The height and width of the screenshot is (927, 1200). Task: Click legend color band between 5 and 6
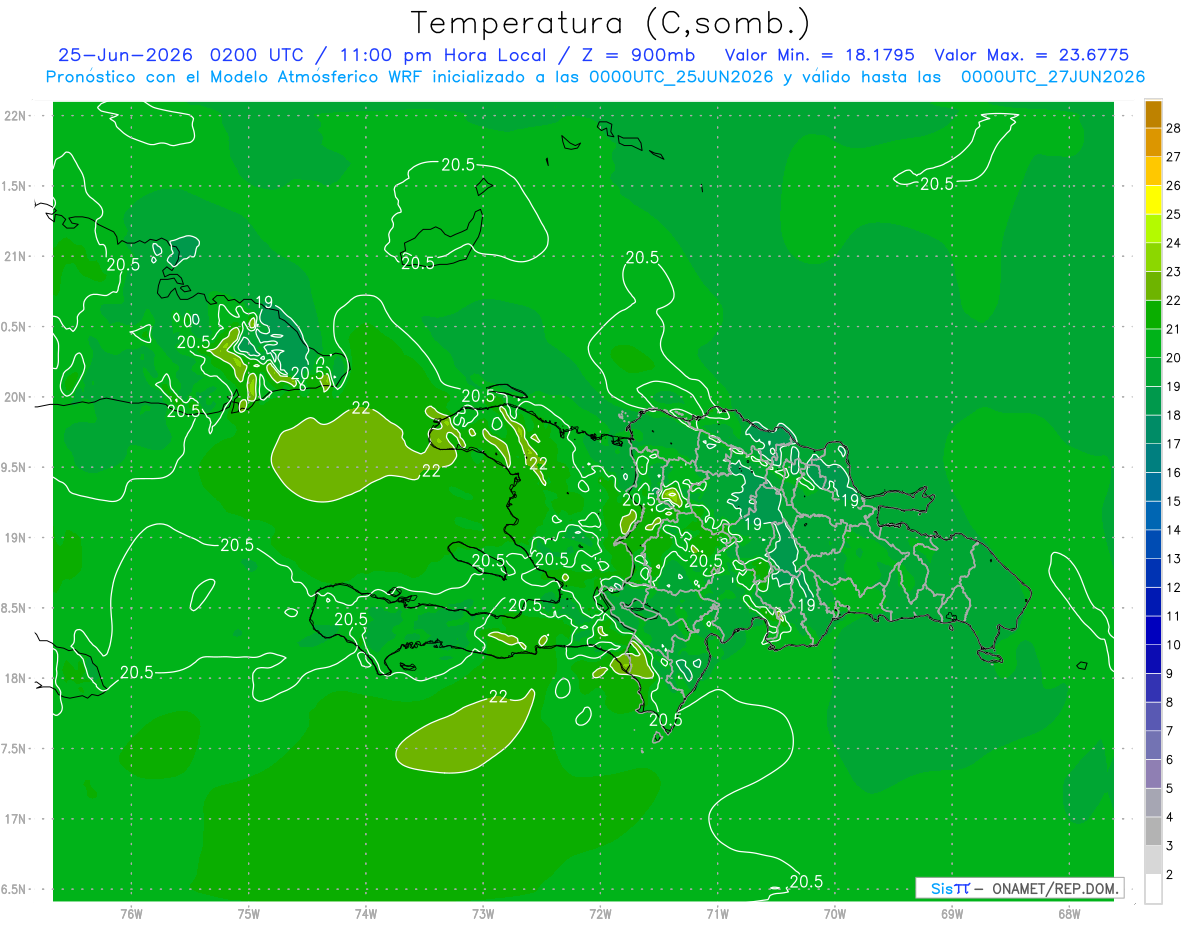pyautogui.click(x=1153, y=775)
